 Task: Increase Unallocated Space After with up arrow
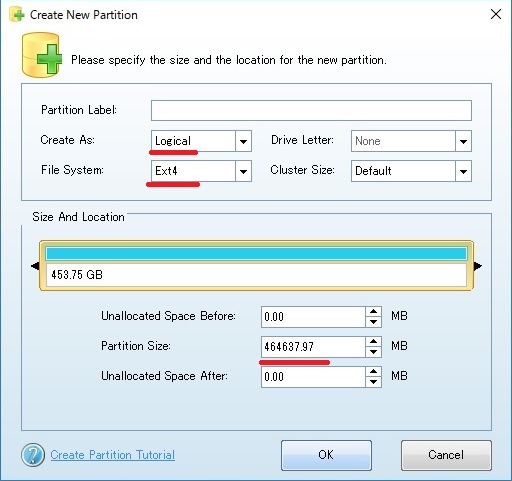(373, 371)
